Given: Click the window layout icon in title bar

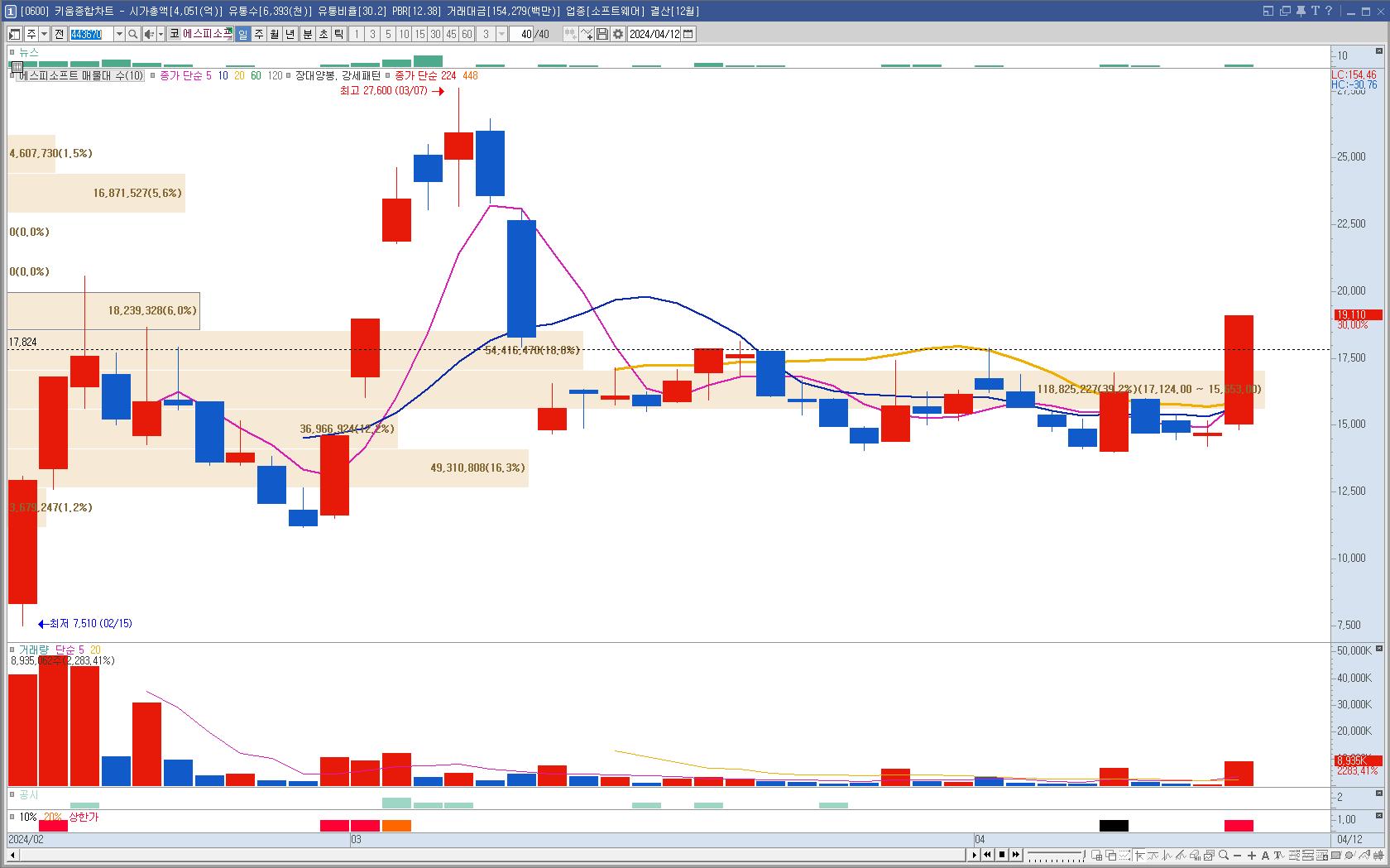Looking at the screenshot, I should pos(1268,11).
